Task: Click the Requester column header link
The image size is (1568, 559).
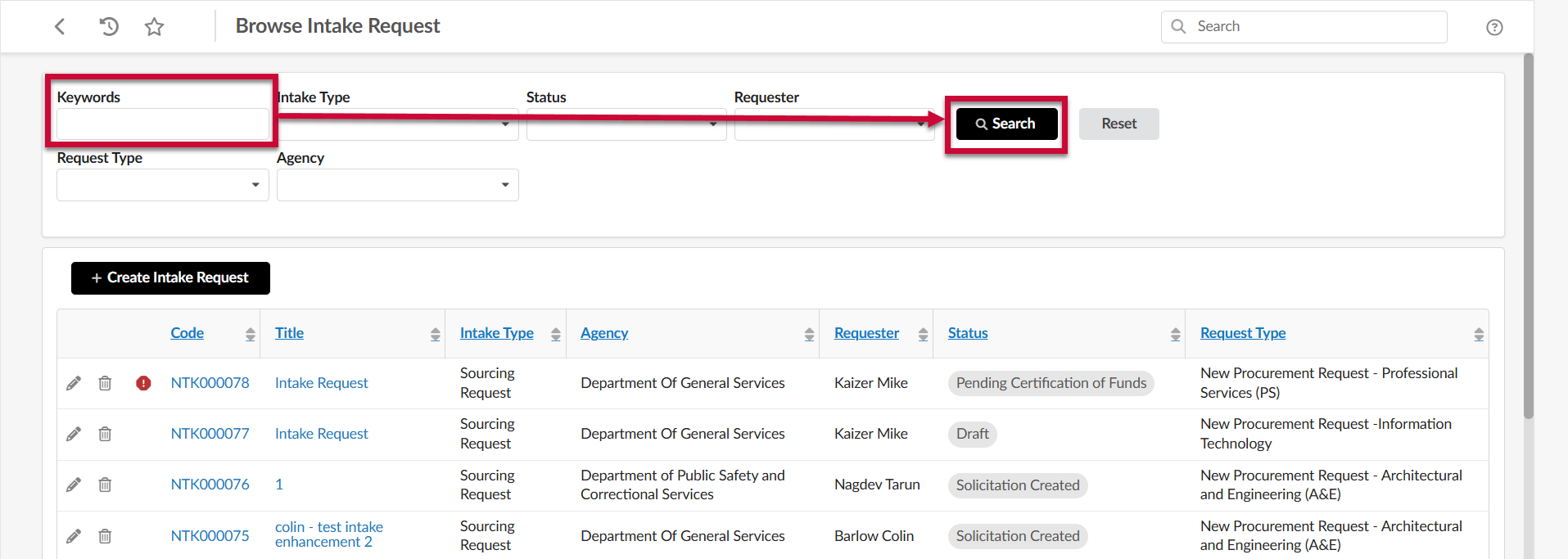Action: click(866, 333)
